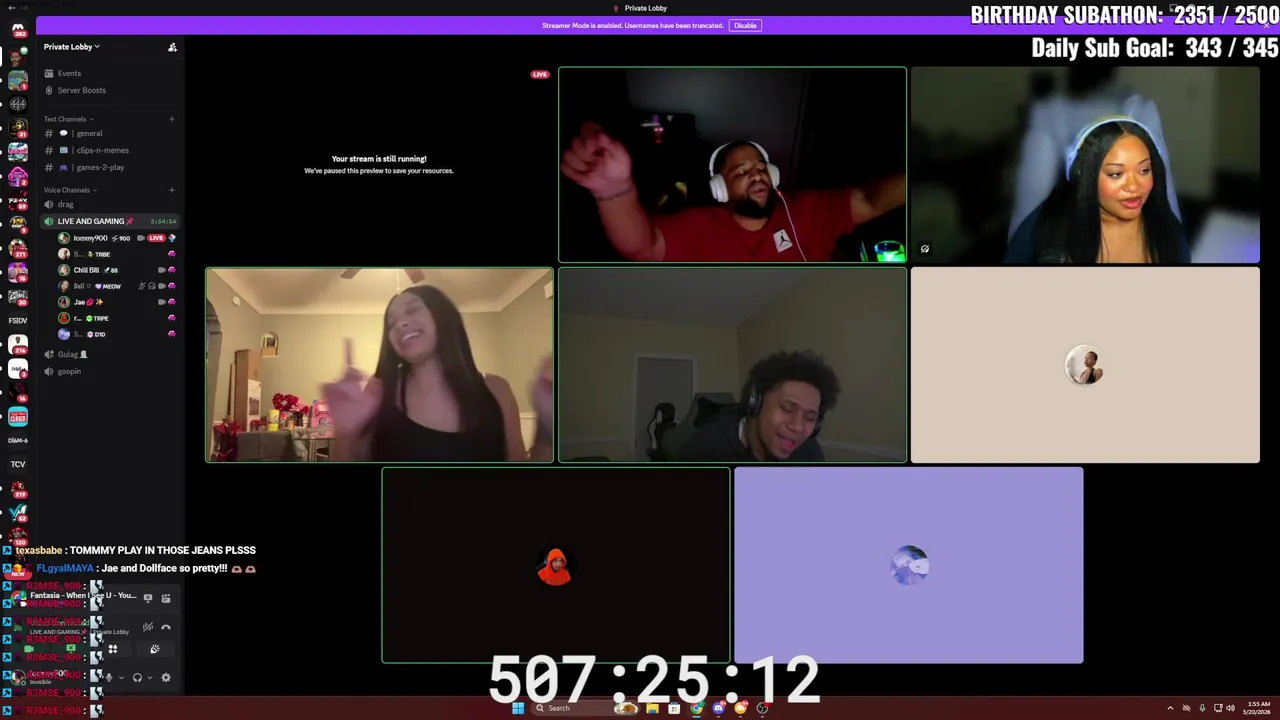Select the purple avatar participant tile
The image size is (1280, 720).
(x=908, y=565)
